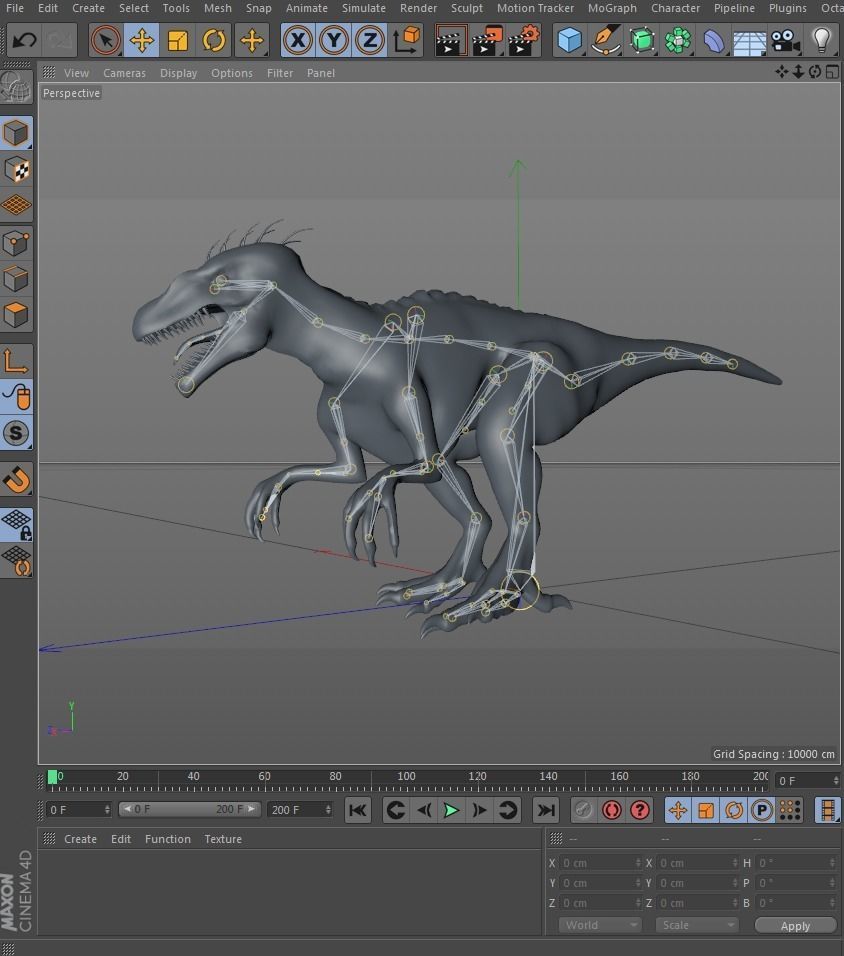Open the Animate menu
The image size is (844, 956).
307,8
